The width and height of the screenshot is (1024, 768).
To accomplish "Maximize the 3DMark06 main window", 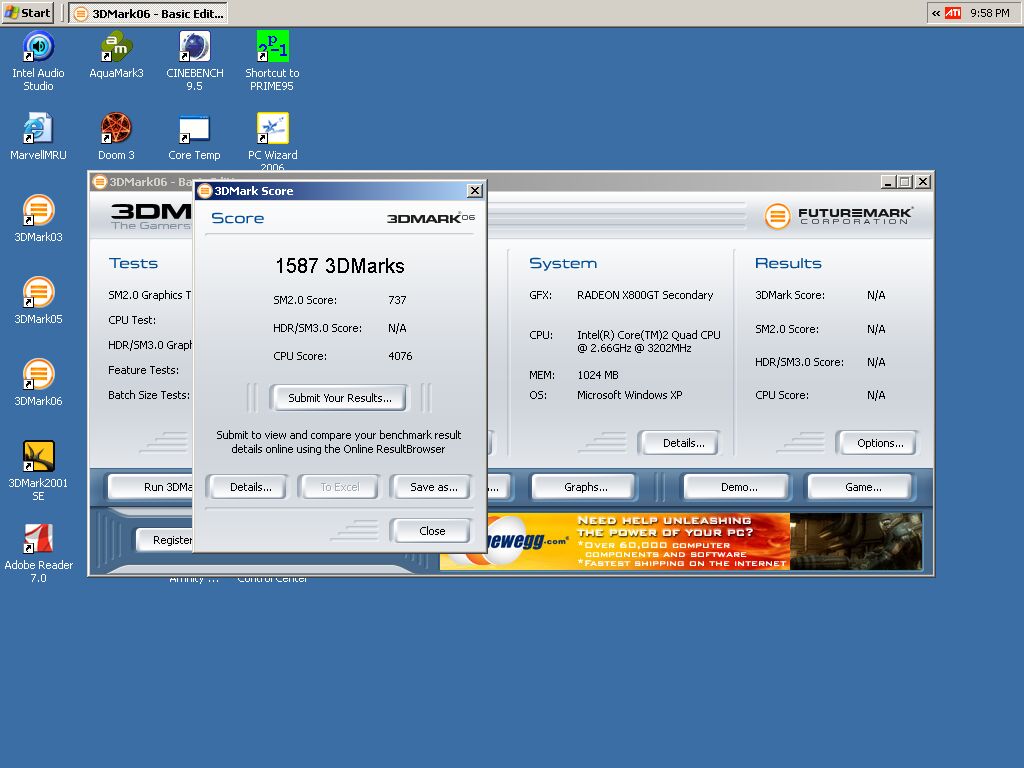I will [x=904, y=182].
